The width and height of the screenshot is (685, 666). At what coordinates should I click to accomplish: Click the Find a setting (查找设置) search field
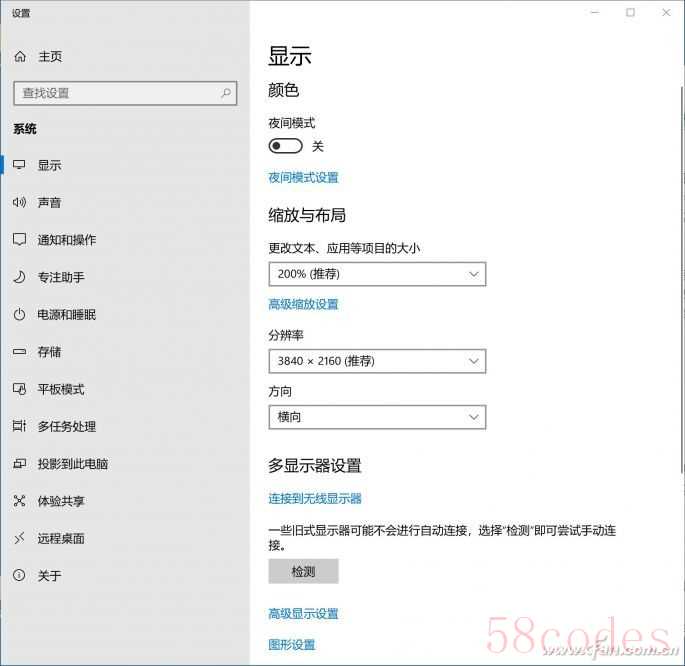coord(115,93)
